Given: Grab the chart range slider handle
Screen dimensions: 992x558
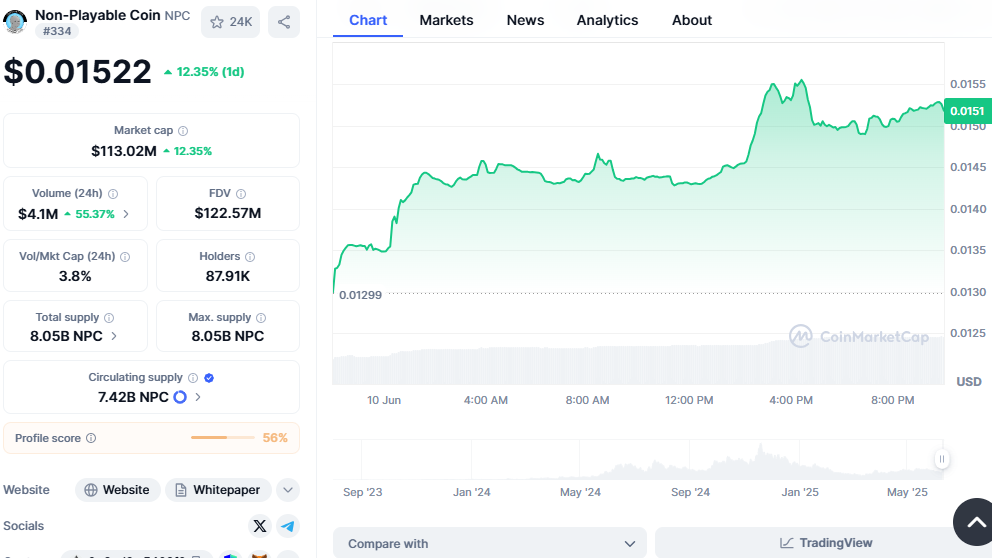Looking at the screenshot, I should click(x=941, y=459).
